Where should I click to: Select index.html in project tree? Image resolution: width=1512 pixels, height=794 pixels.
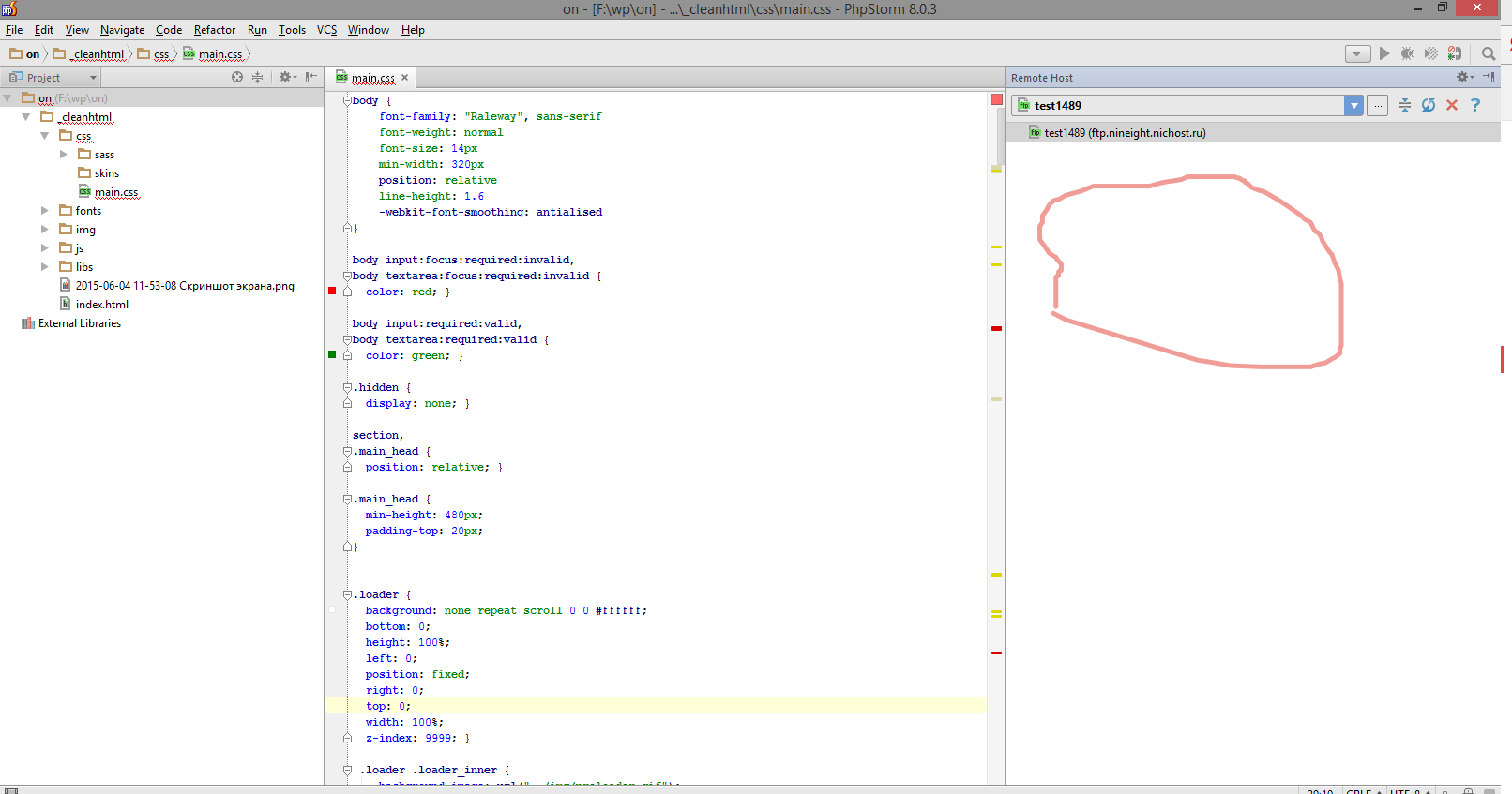(x=94, y=305)
